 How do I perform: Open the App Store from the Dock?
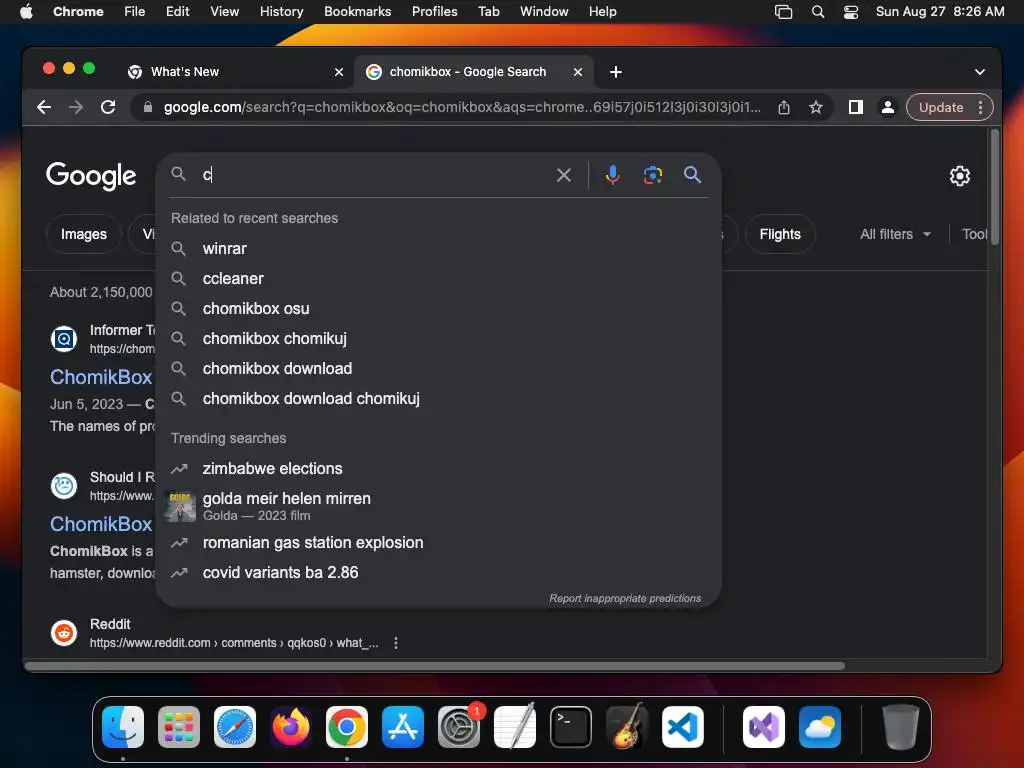[x=403, y=727]
